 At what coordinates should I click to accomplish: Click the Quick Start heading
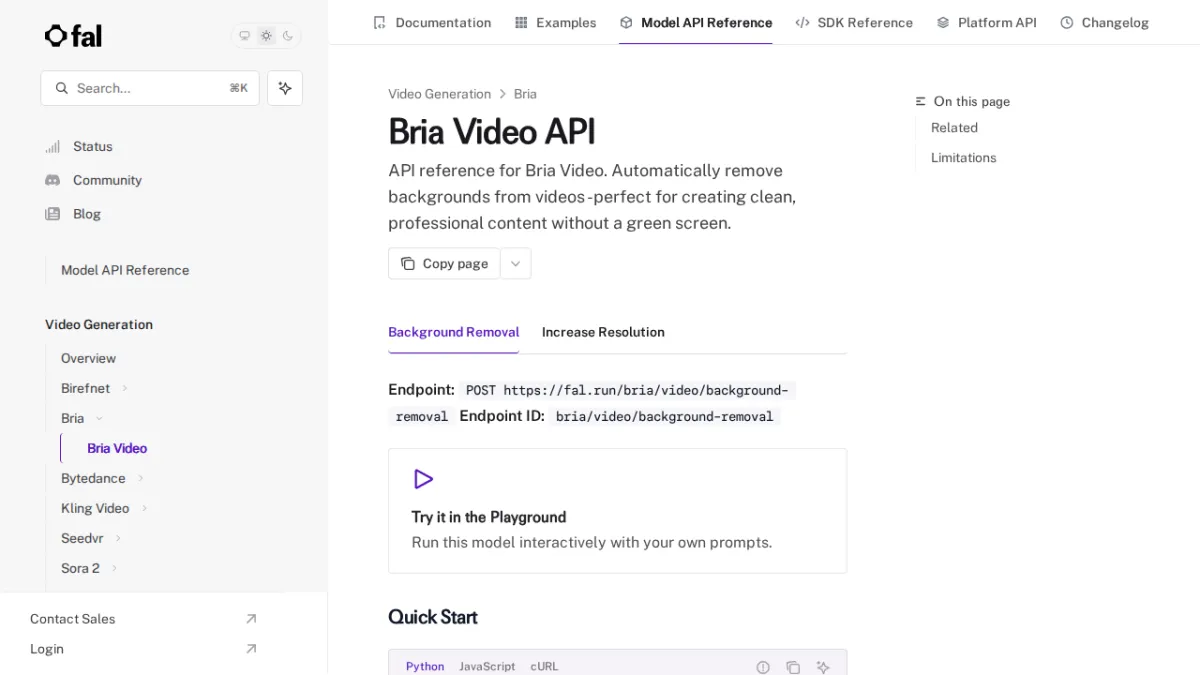point(433,617)
